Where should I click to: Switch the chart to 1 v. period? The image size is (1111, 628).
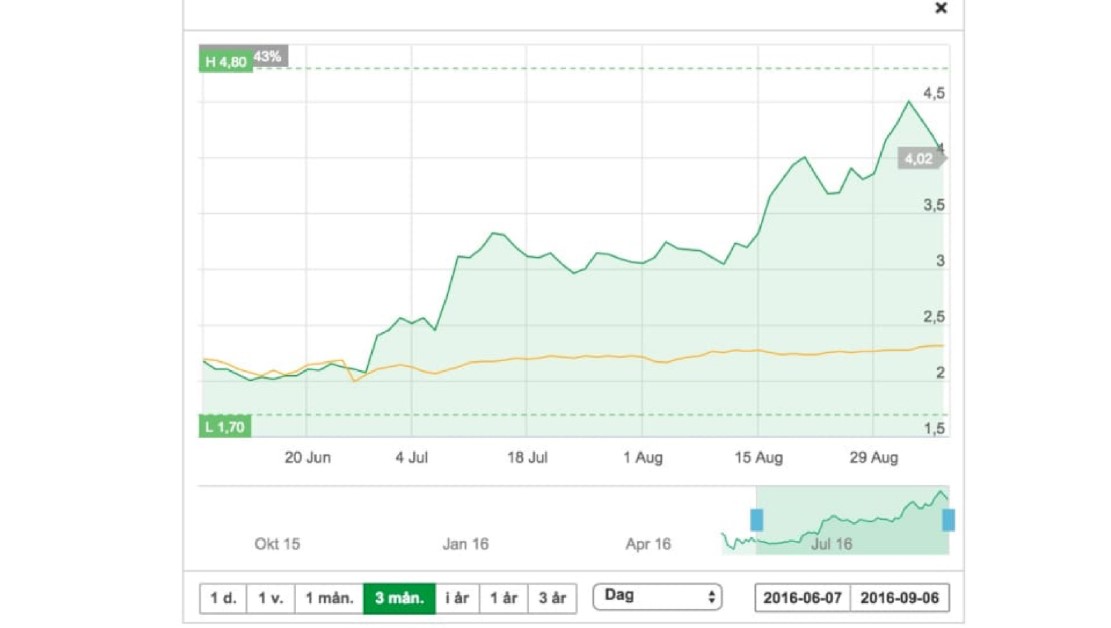[x=270, y=598]
